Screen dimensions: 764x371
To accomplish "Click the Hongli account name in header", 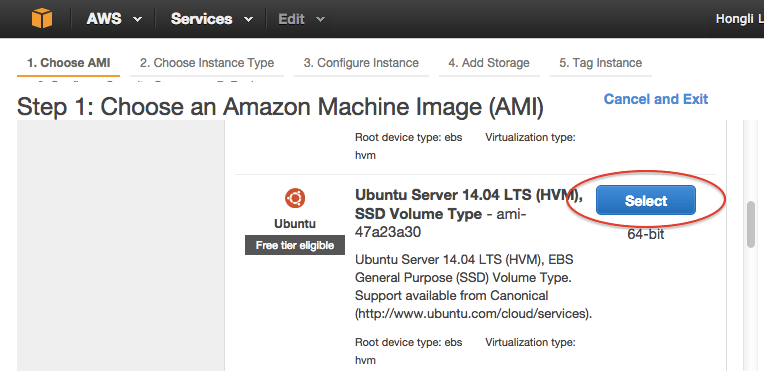I will click(740, 19).
